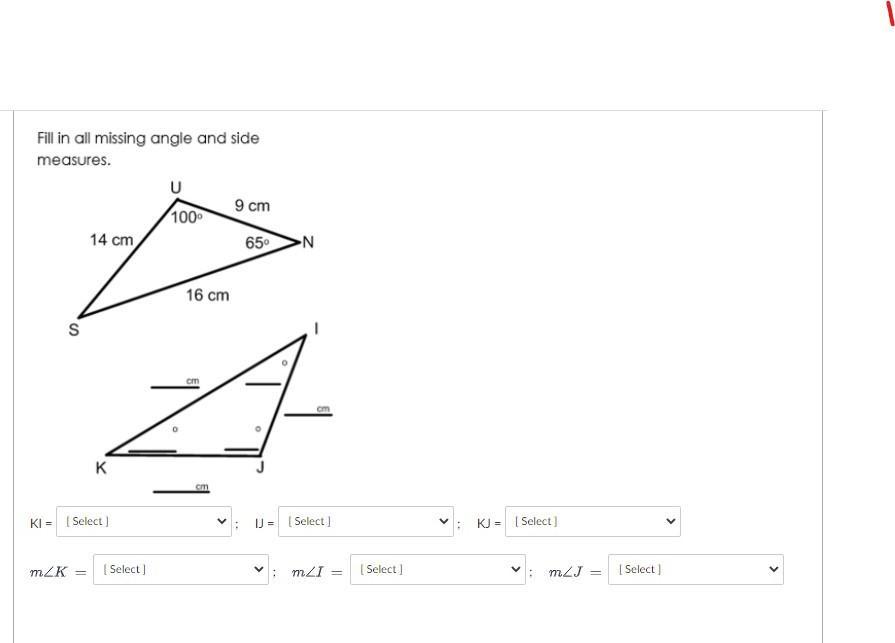This screenshot has height=643, width=895.
Task: Click the blank cm line below side KJ
Action: pos(182,489)
